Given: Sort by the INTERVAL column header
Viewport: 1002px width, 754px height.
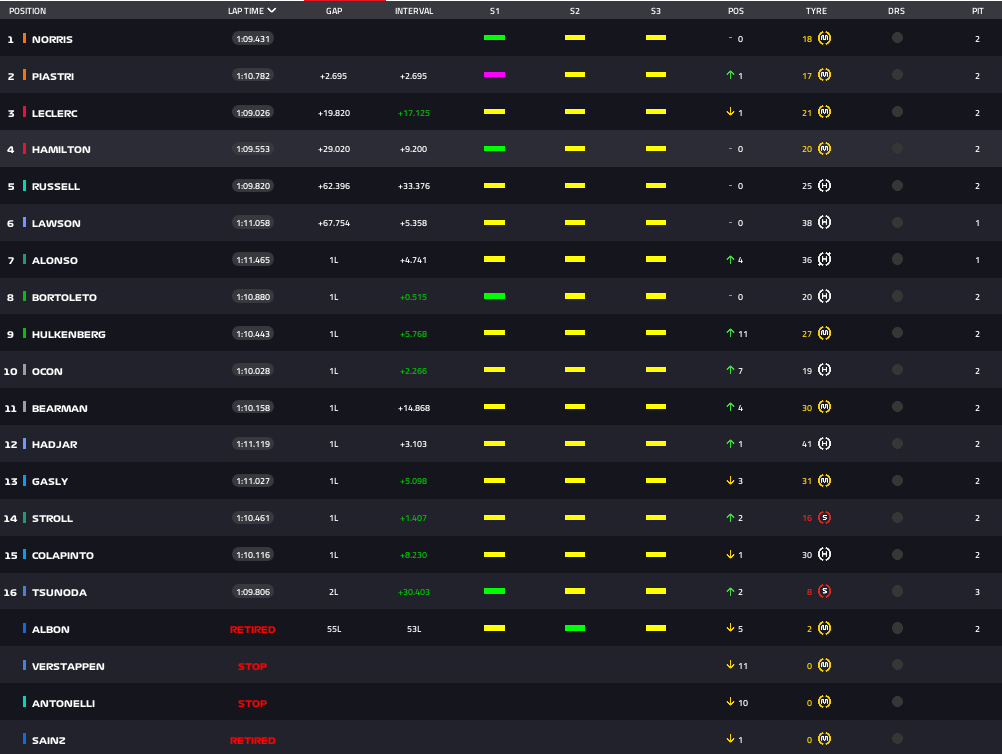Looking at the screenshot, I should pyautogui.click(x=414, y=11).
